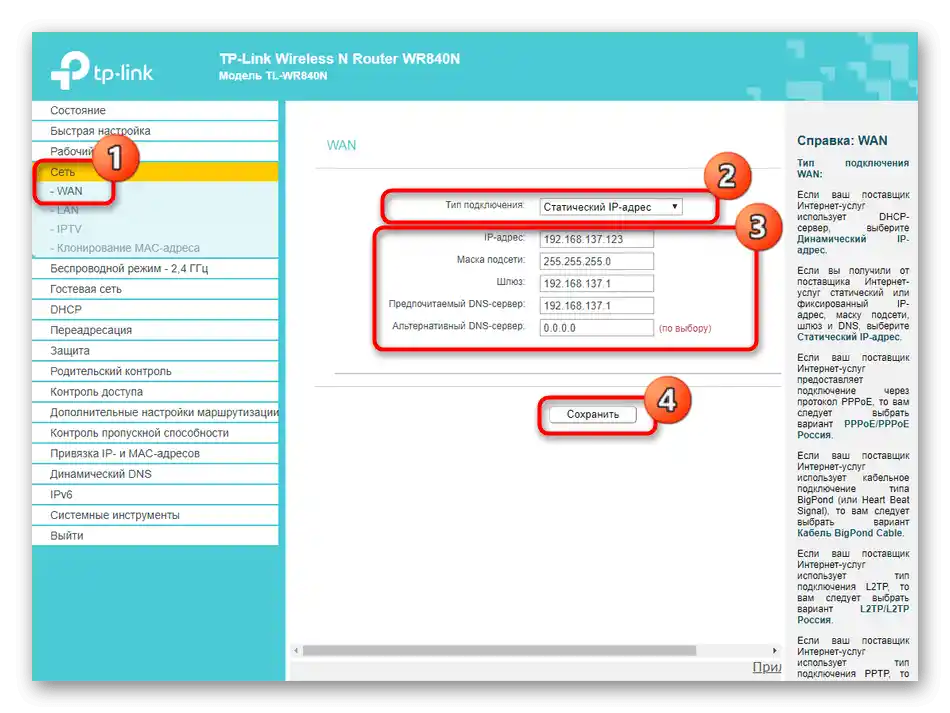Image resolution: width=950 pixels, height=713 pixels.
Task: Click the tp-link logo in the header
Action: pyautogui.click(x=102, y=71)
